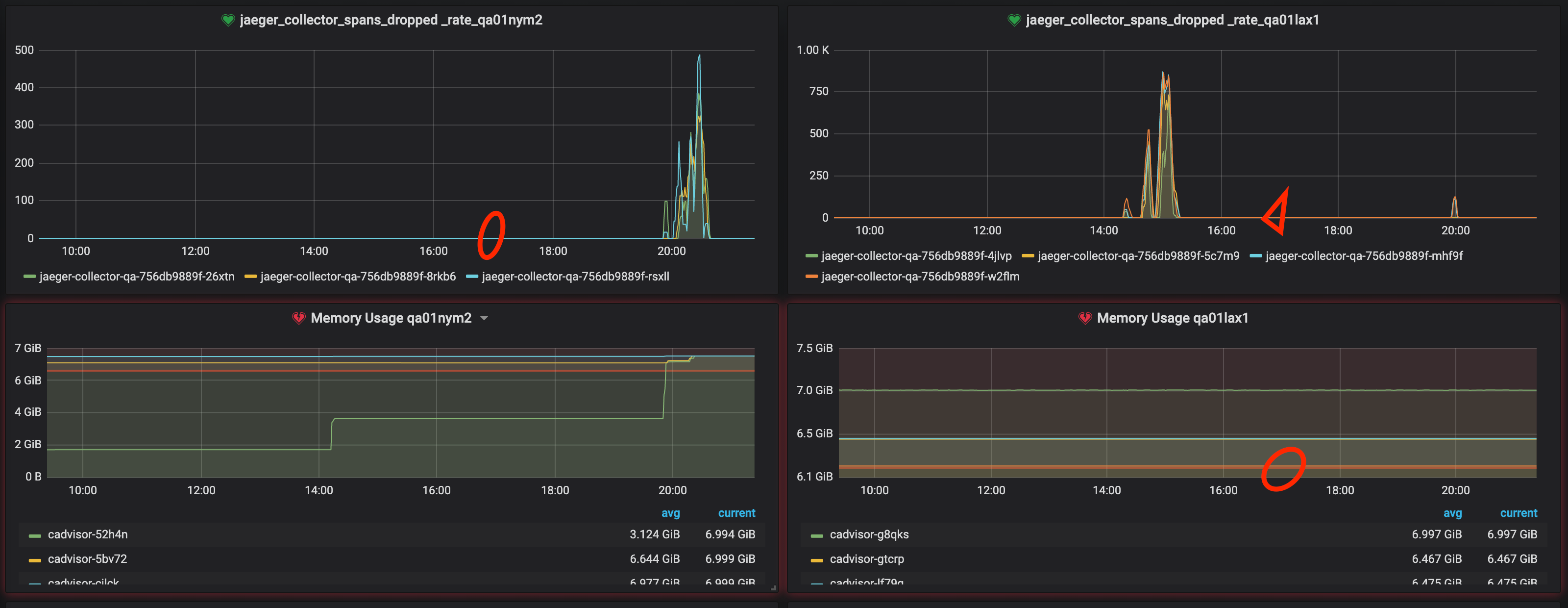
Task: Click the orange line marker beside jaeger-collector-qa-756db9889f-w2flm
Action: click(x=811, y=276)
